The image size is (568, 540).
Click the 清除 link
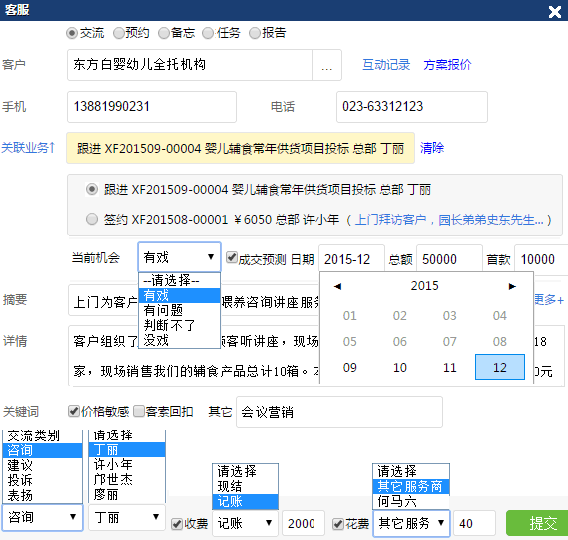432,148
